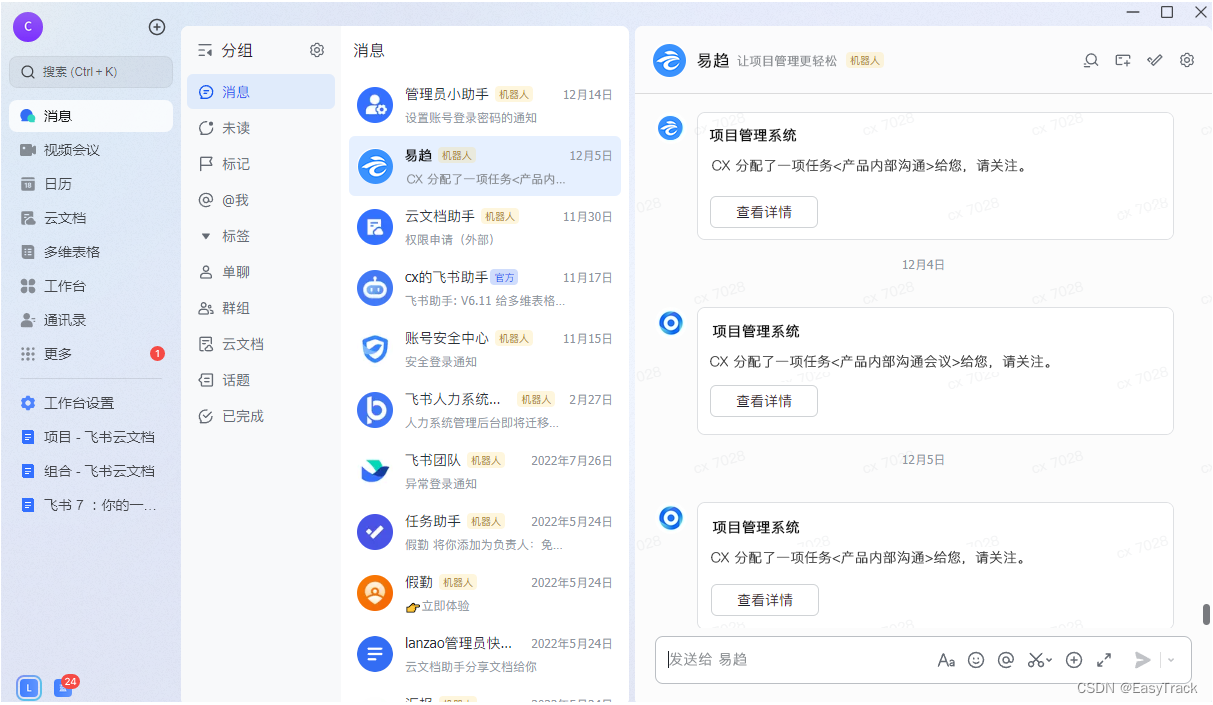
Task: Focus the search box 搜索 (Ctrl+K)
Action: [x=91, y=72]
